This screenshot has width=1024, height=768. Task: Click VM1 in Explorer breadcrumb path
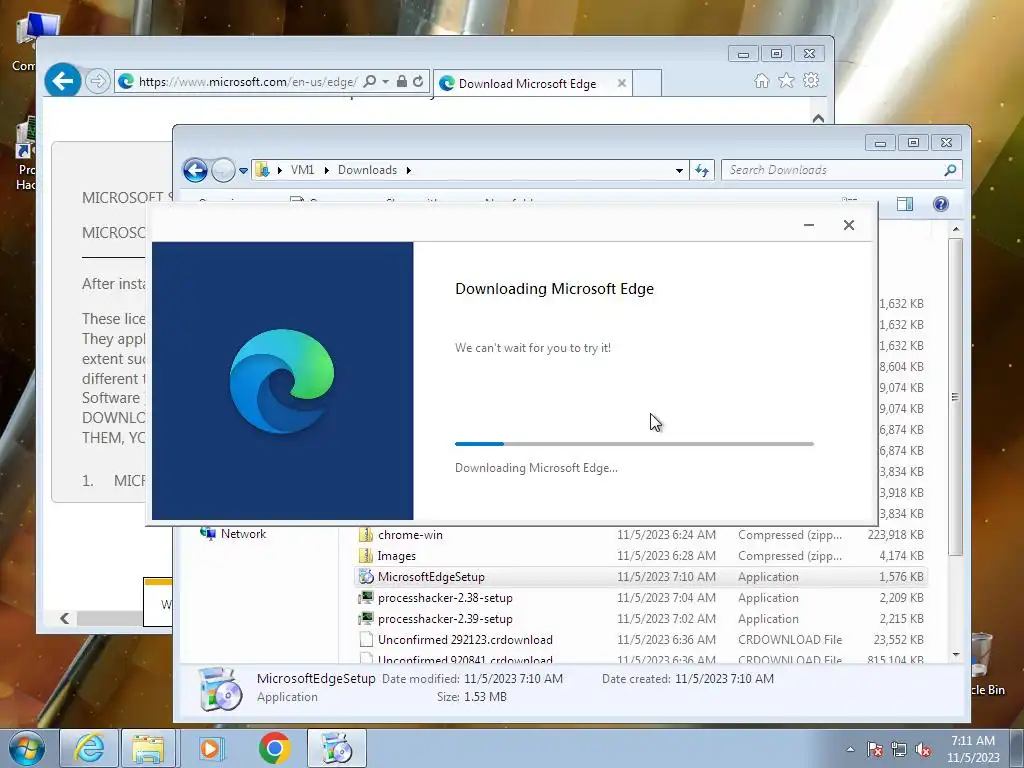click(x=302, y=170)
